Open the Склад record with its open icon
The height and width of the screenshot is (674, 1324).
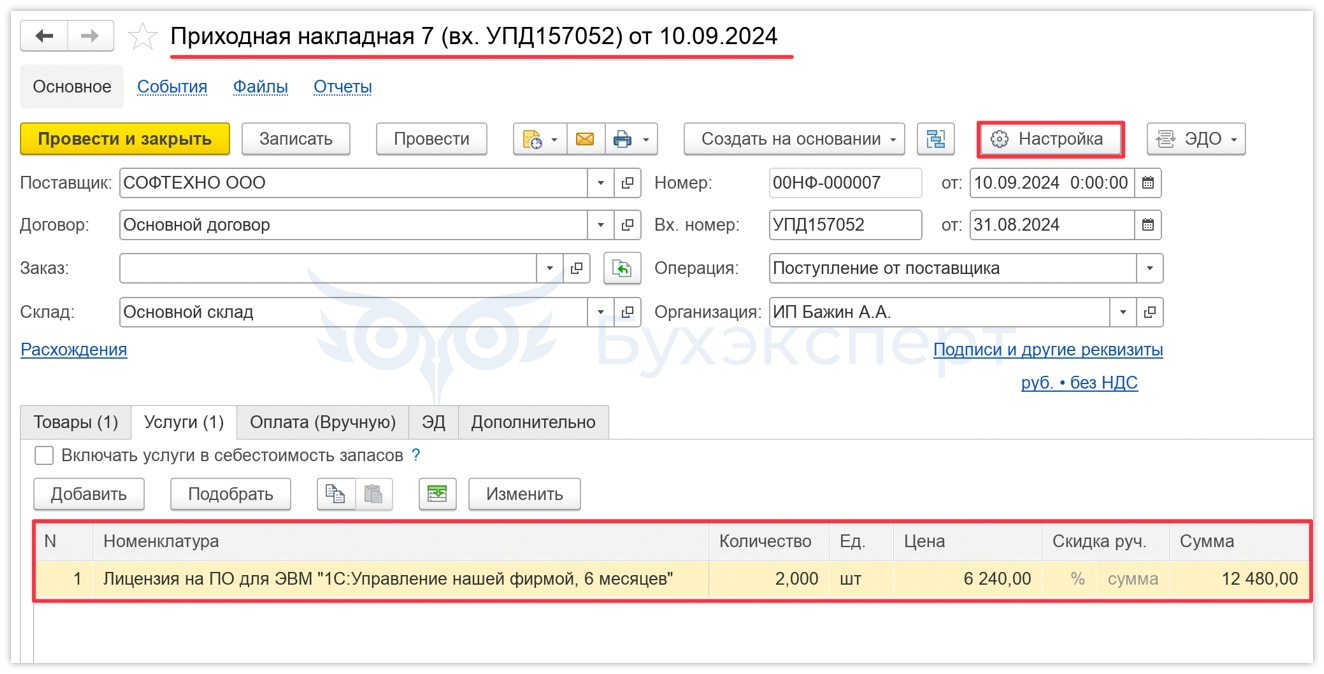click(x=628, y=312)
